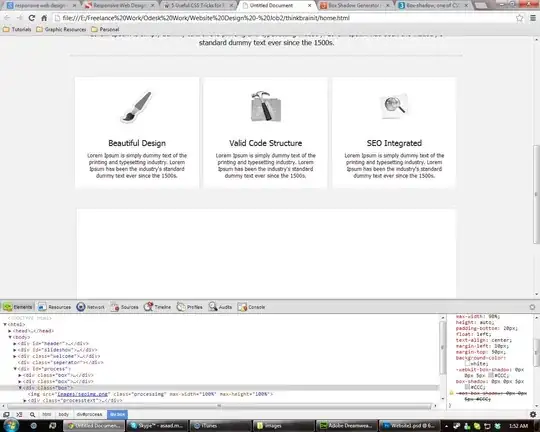540x432 pixels.
Task: Switch to Photoshop Website1.psd in taskbar
Action: pyautogui.click(x=409, y=426)
